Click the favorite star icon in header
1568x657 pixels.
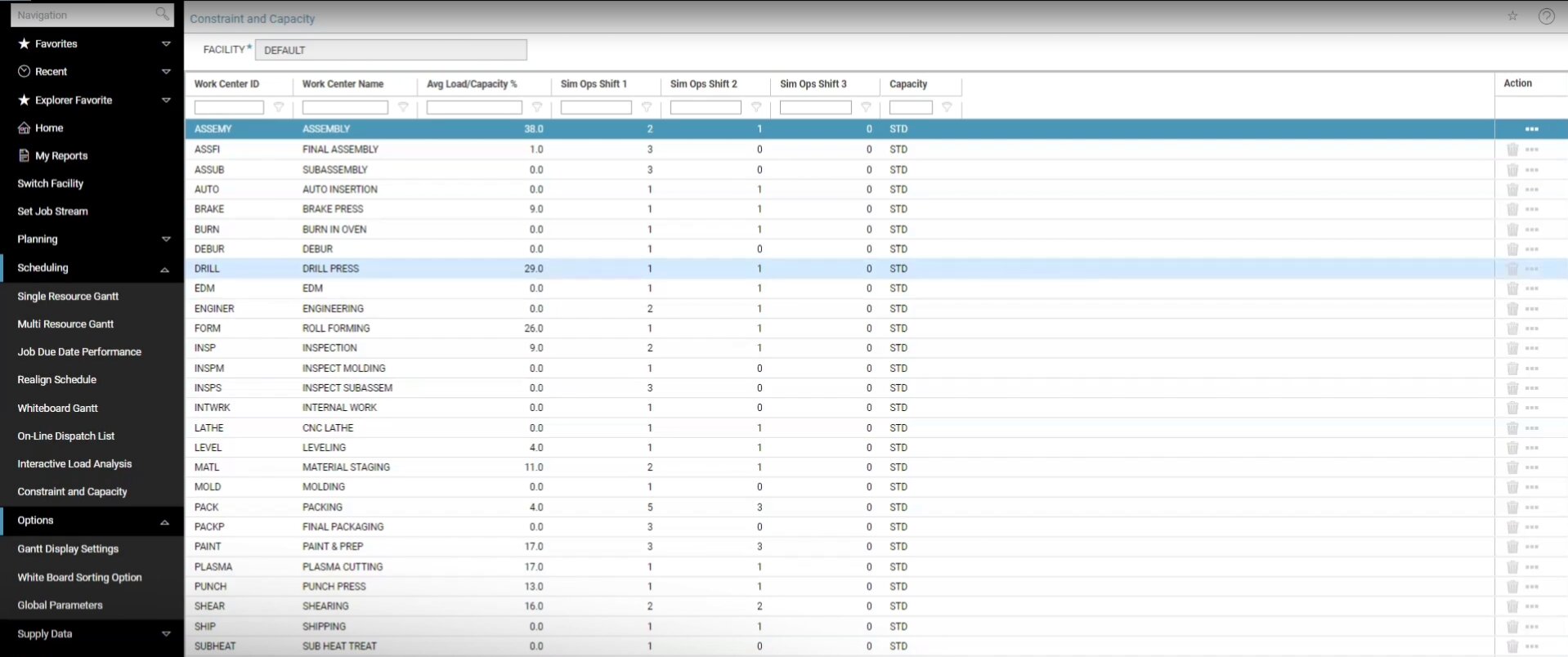(x=1512, y=16)
